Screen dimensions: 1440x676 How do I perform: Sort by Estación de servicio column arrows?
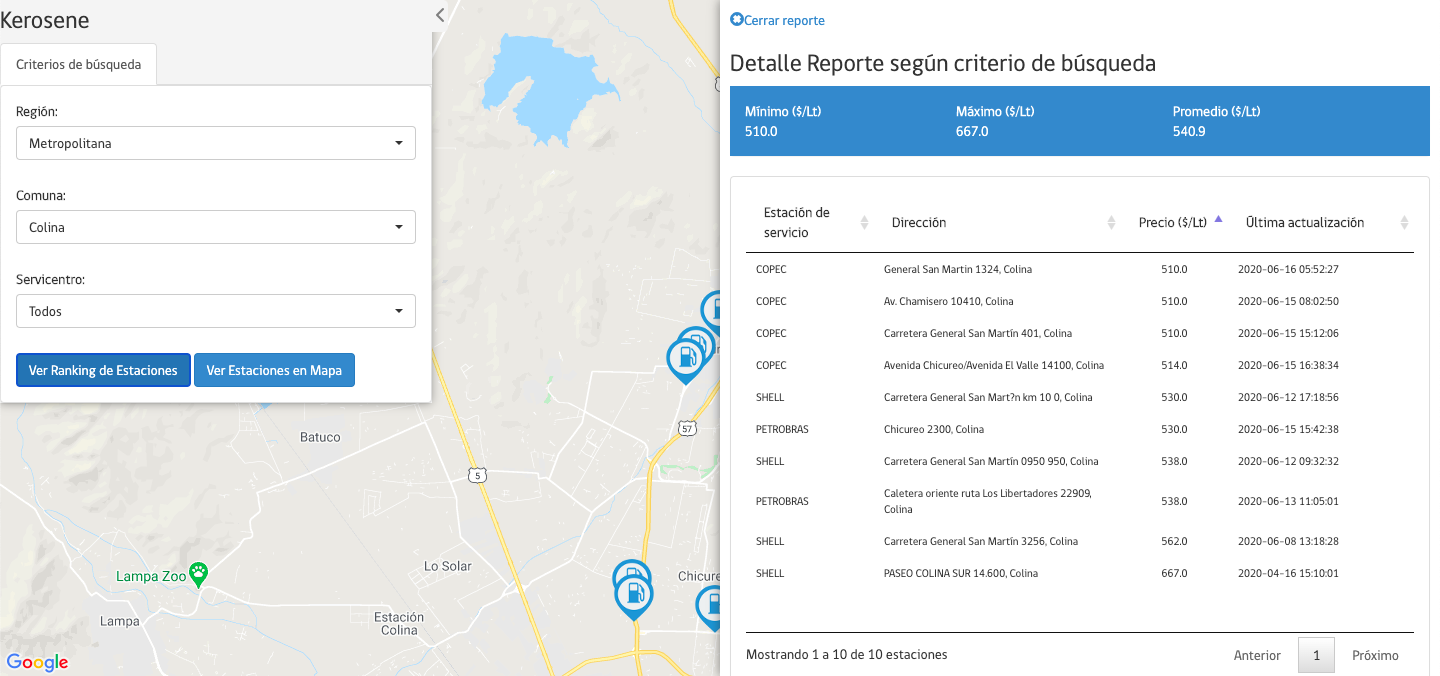(865, 223)
